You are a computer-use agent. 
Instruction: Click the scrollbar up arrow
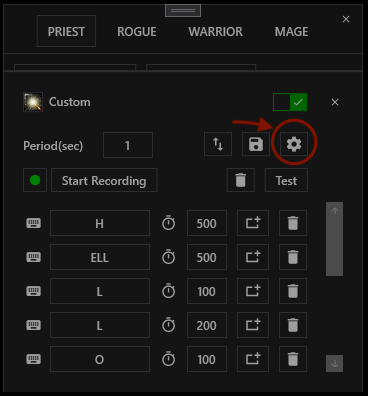[335, 211]
